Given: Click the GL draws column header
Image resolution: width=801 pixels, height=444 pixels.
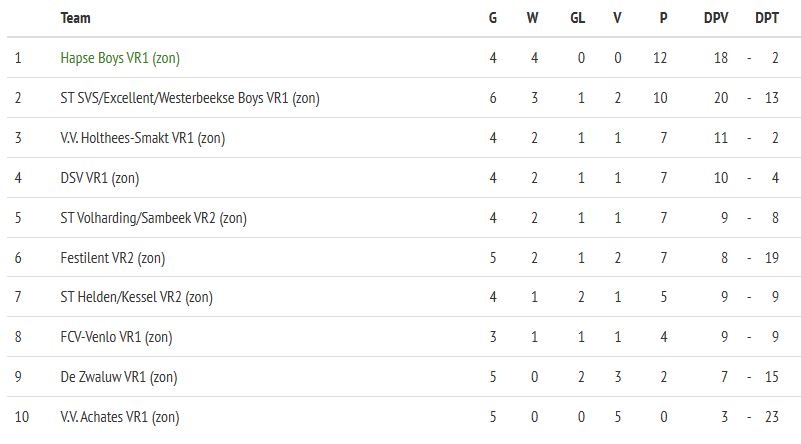Looking at the screenshot, I should pos(578,18).
